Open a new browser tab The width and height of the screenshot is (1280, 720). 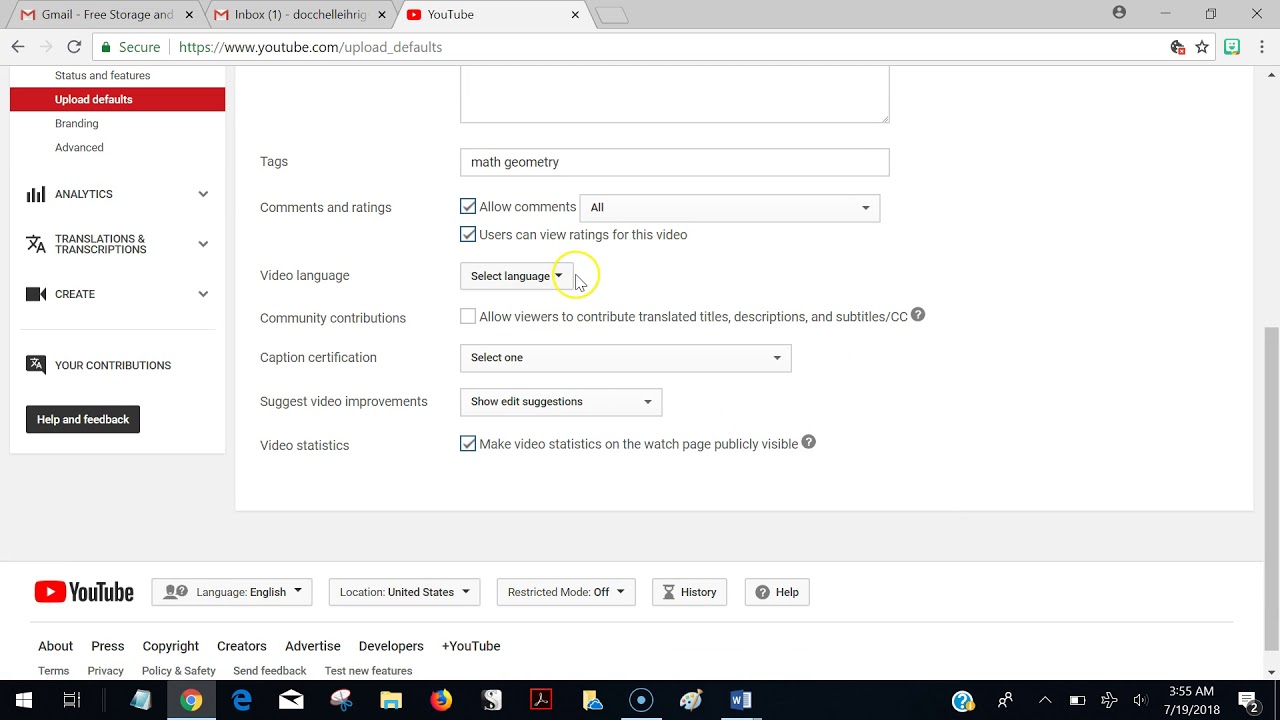611,15
